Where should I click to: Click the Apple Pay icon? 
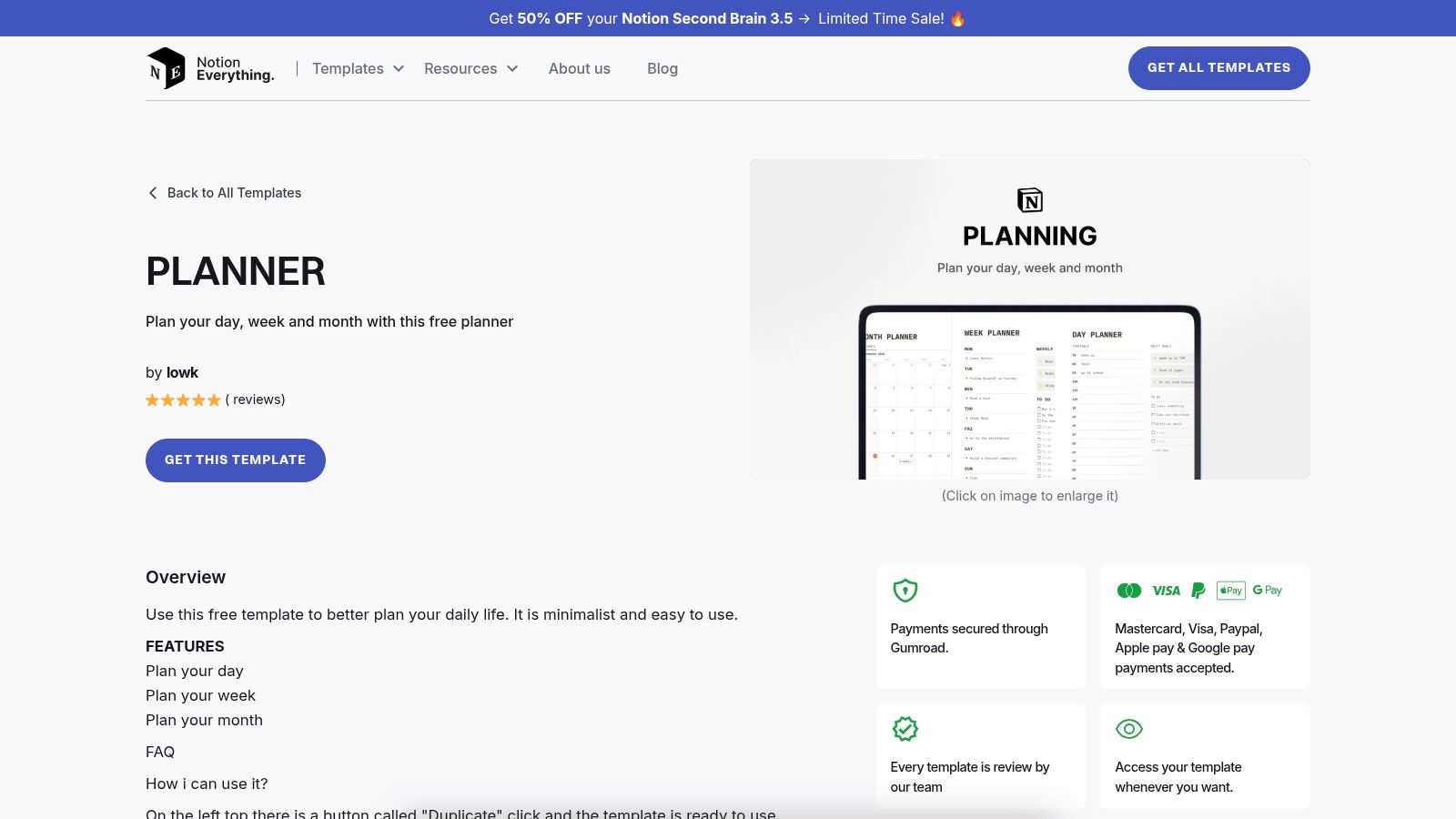[1230, 591]
